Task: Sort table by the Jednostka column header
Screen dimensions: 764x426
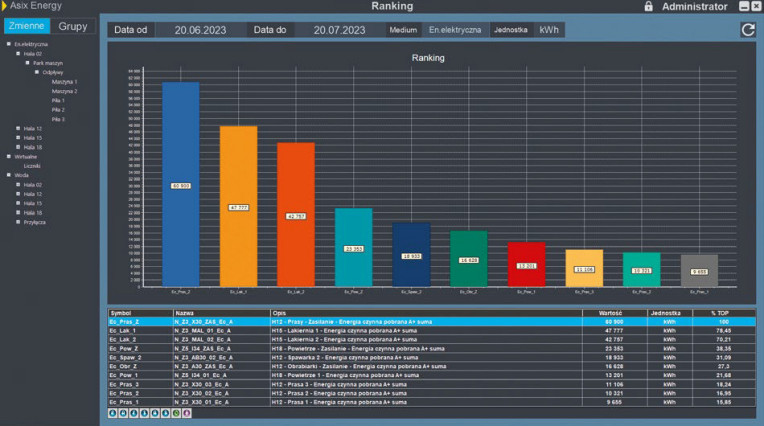Action: click(x=669, y=313)
